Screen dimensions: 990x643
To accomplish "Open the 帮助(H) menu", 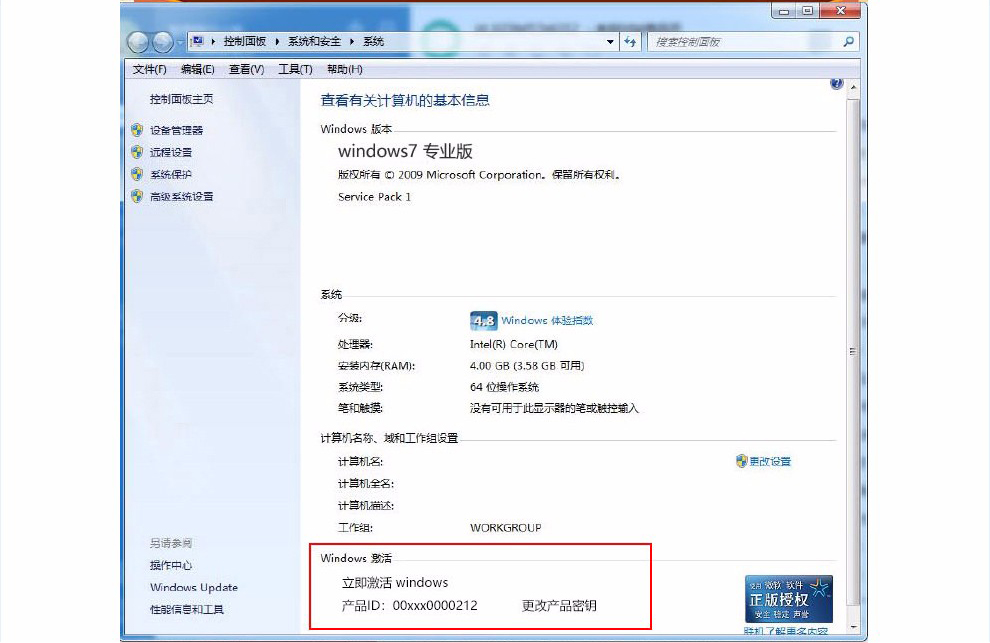I will [345, 69].
